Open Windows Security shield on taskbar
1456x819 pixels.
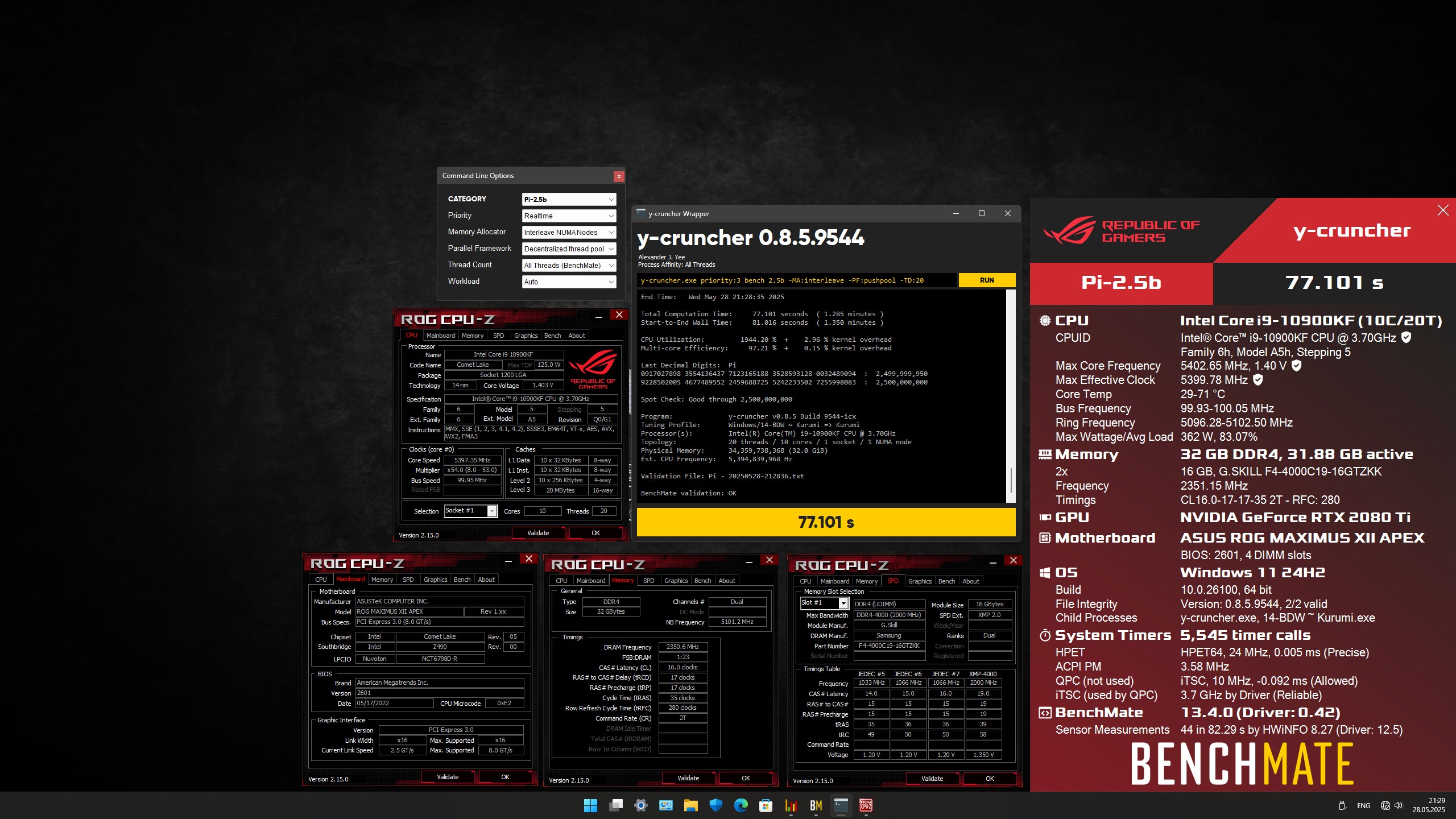tap(715, 805)
